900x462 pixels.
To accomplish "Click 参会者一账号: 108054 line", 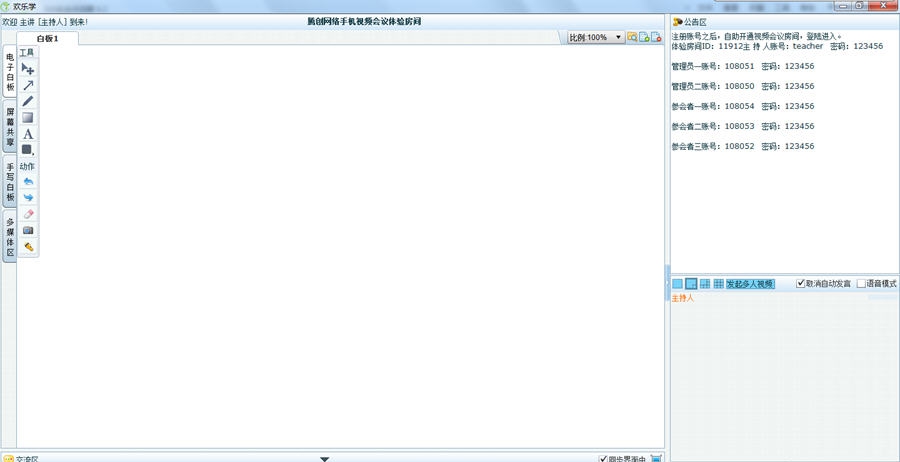I will click(x=743, y=106).
